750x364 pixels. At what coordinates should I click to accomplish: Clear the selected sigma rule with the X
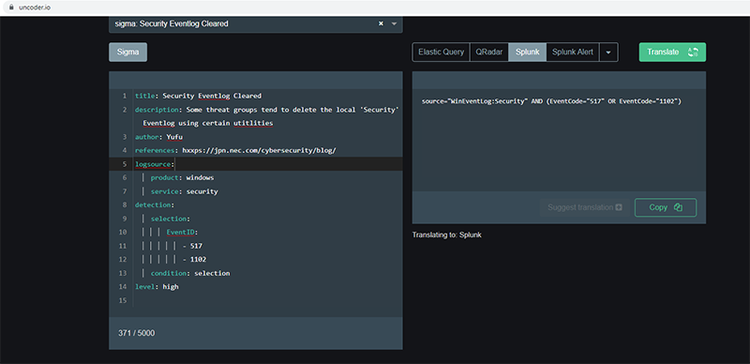click(381, 23)
